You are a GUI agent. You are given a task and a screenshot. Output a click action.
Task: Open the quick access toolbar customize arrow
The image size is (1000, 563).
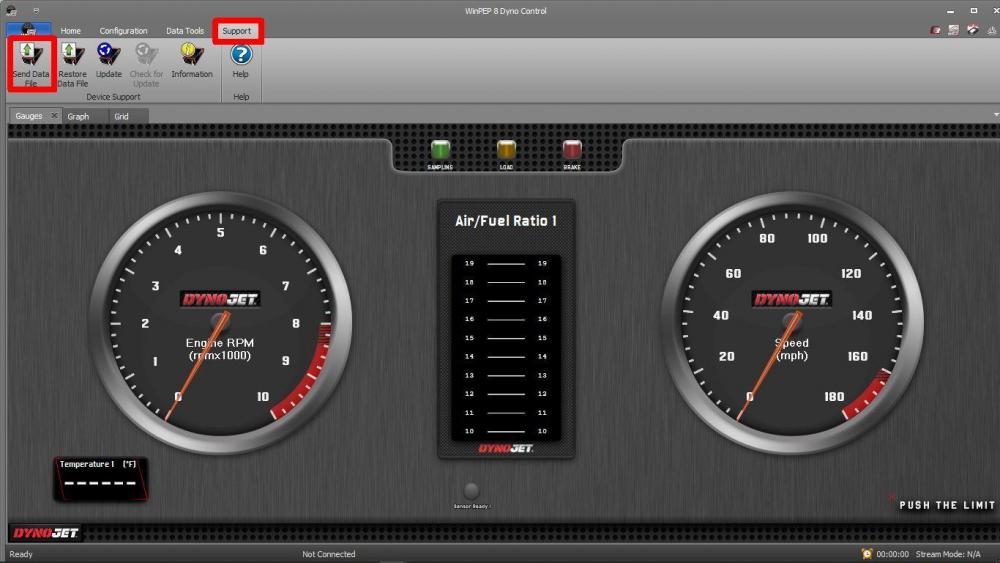point(36,11)
